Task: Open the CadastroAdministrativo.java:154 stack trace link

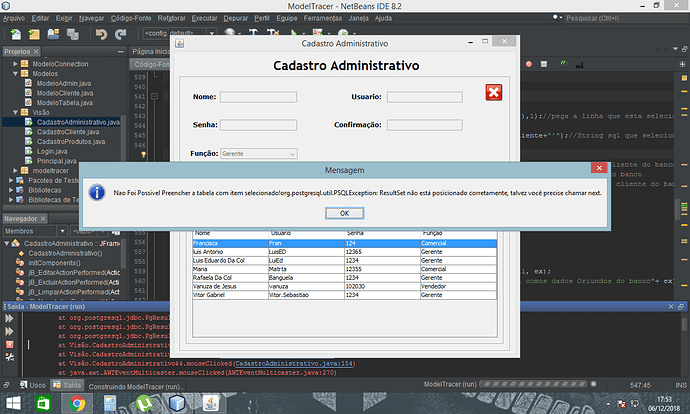Action: point(294,363)
